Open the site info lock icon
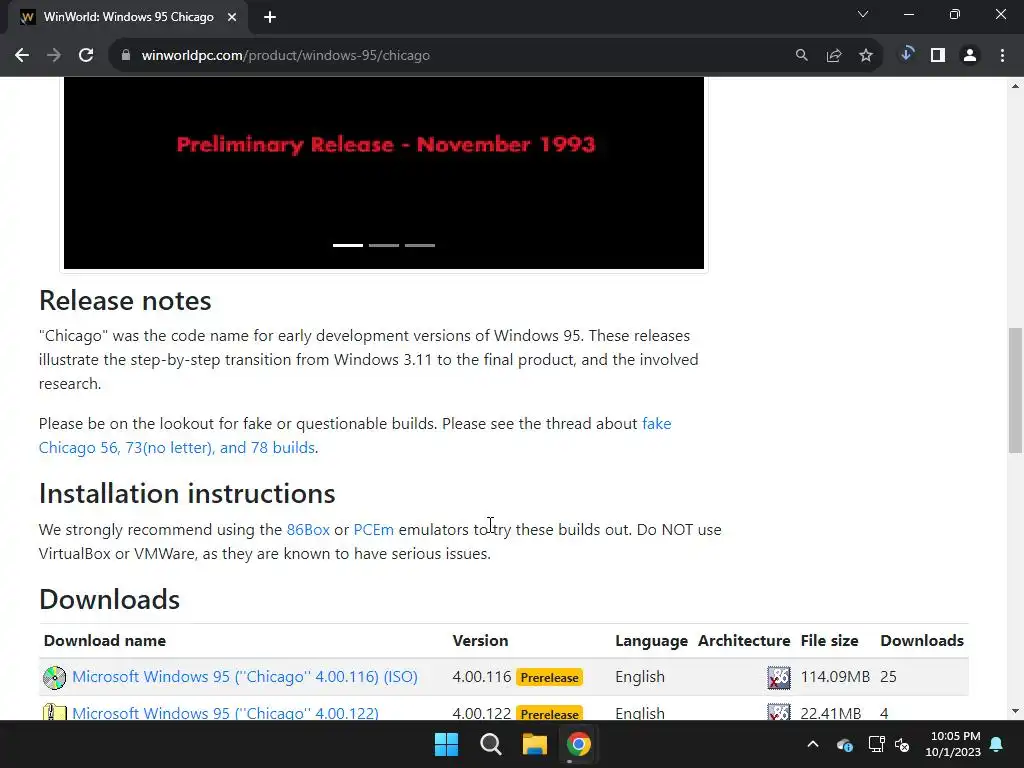 click(x=126, y=56)
